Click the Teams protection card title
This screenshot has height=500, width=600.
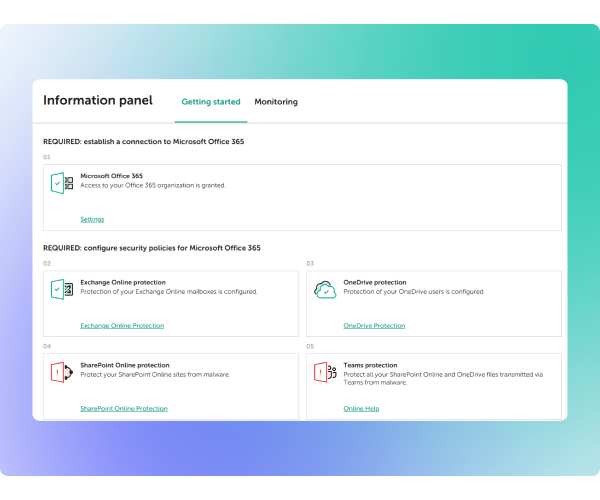tap(370, 365)
